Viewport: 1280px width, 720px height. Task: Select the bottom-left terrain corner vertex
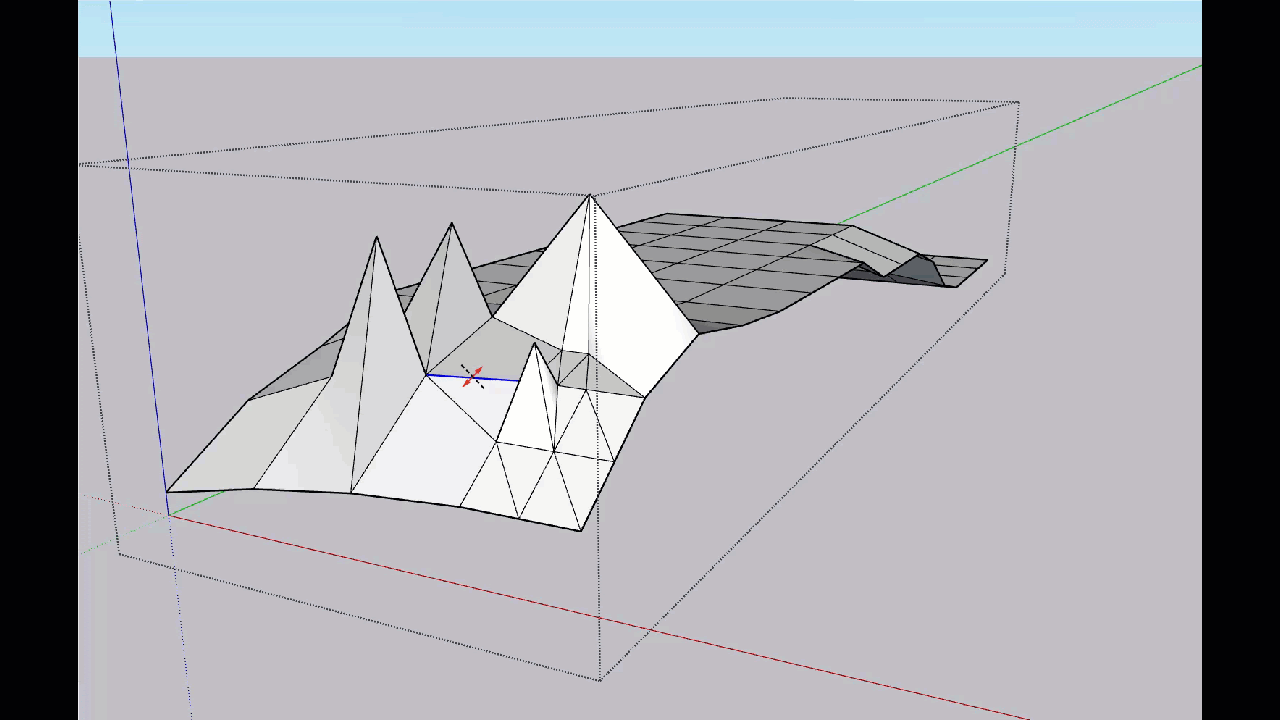(168, 492)
